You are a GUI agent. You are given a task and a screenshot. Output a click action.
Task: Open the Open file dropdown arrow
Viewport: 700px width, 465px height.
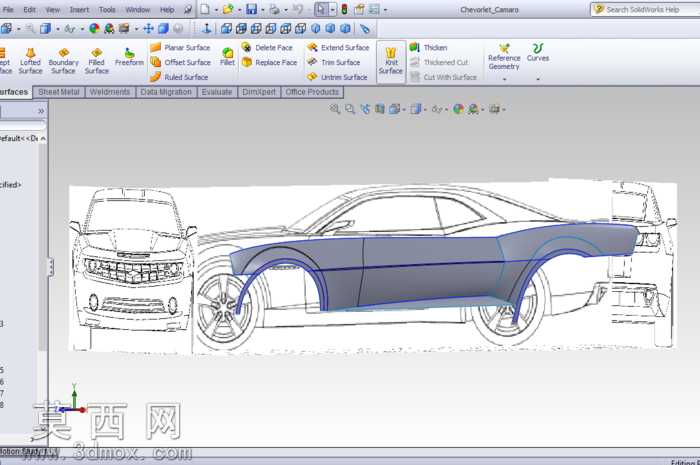(x=239, y=10)
